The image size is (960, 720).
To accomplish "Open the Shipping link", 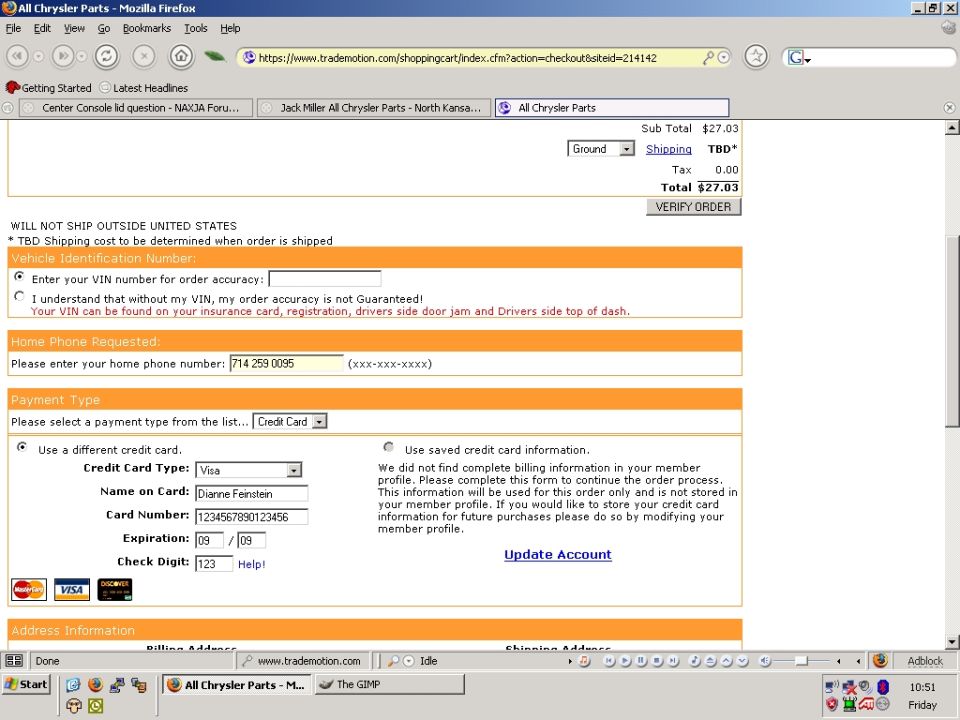I will click(x=669, y=149).
